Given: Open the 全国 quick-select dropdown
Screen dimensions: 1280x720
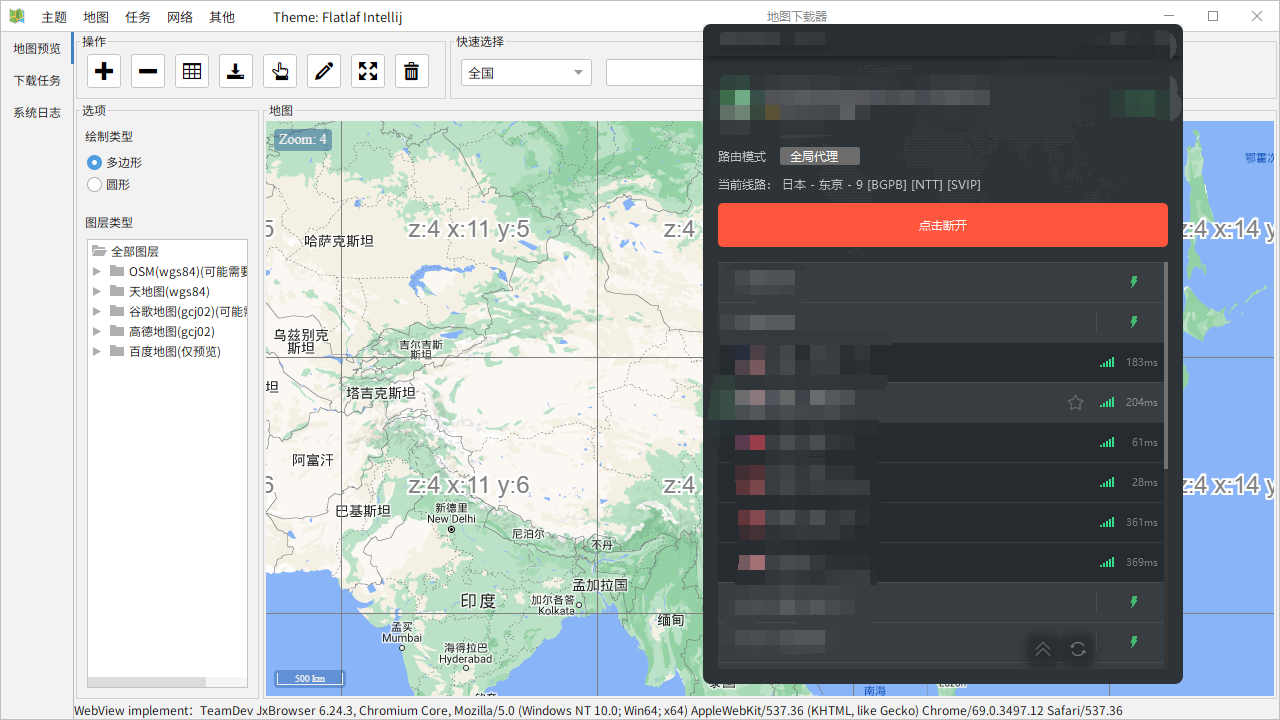Looking at the screenshot, I should pyautogui.click(x=526, y=73).
